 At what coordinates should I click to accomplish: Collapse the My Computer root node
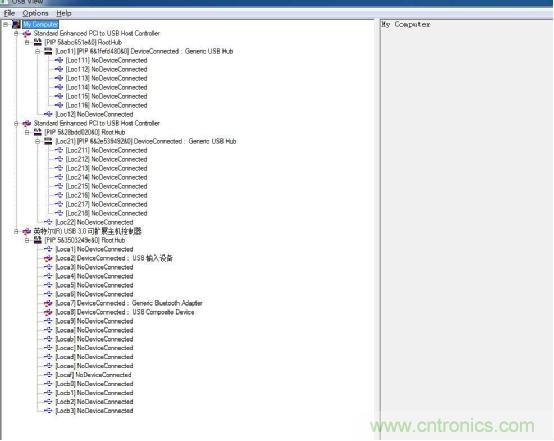6,24
